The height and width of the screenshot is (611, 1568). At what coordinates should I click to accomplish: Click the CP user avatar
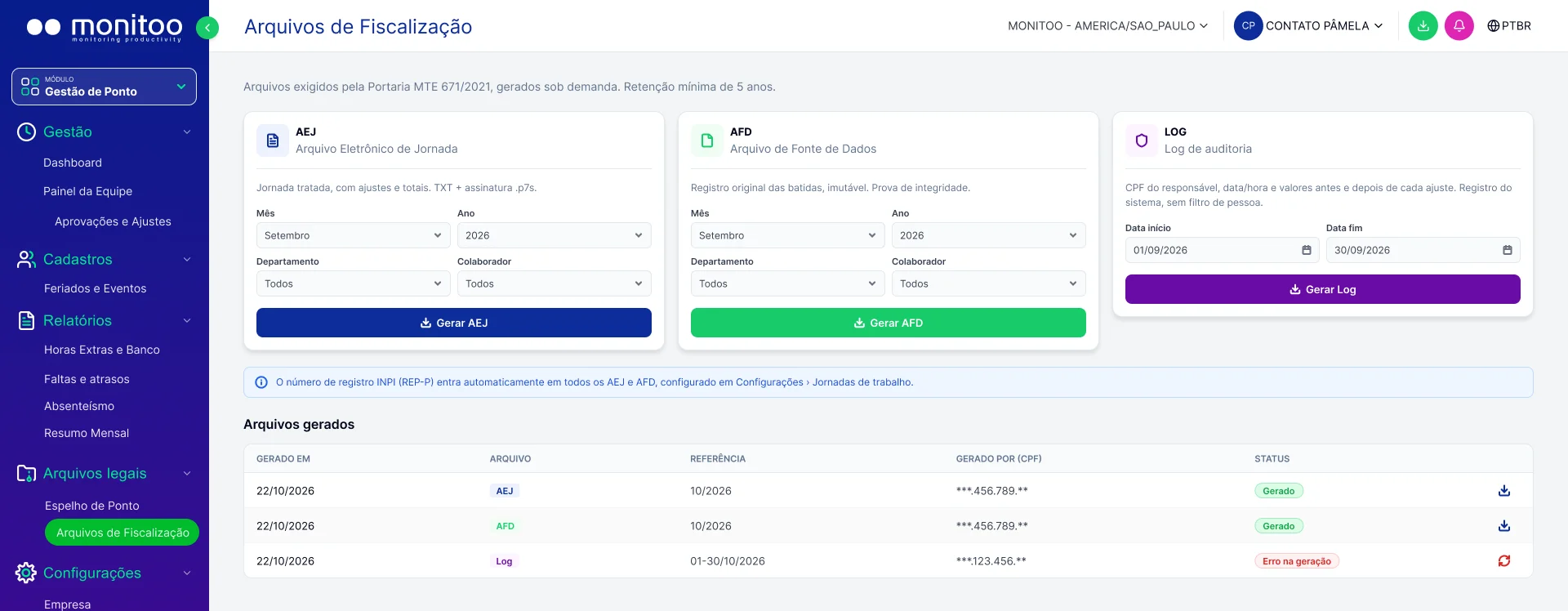pos(1248,26)
